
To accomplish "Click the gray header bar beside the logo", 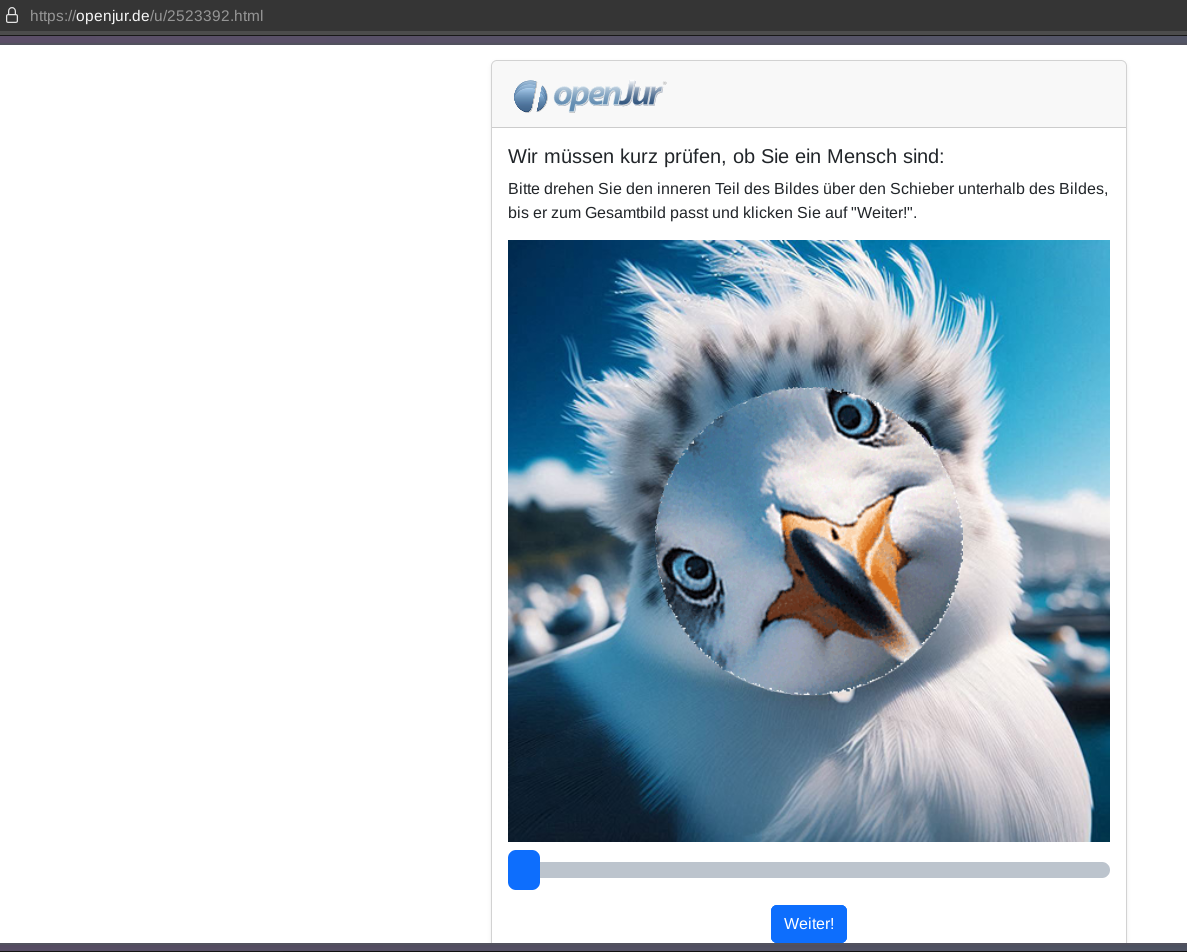I will click(x=900, y=95).
